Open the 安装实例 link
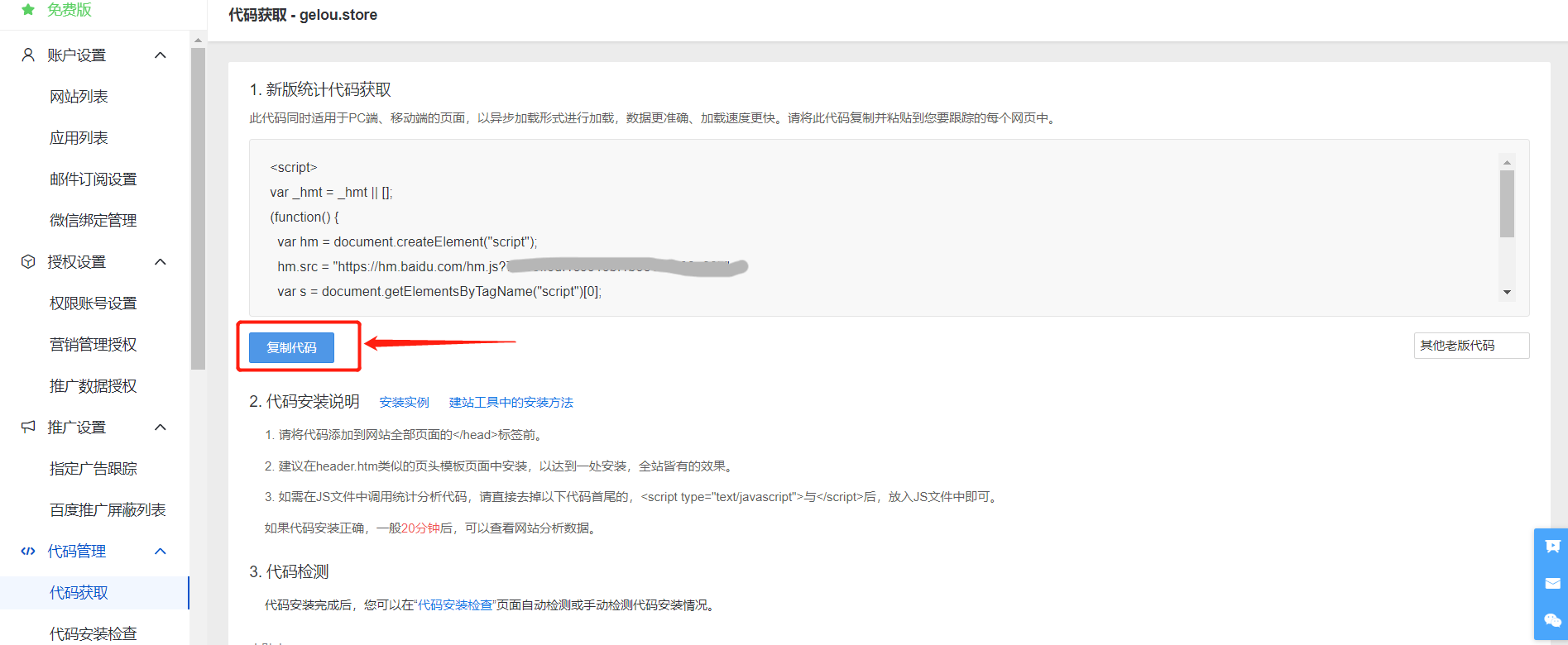 tap(404, 403)
